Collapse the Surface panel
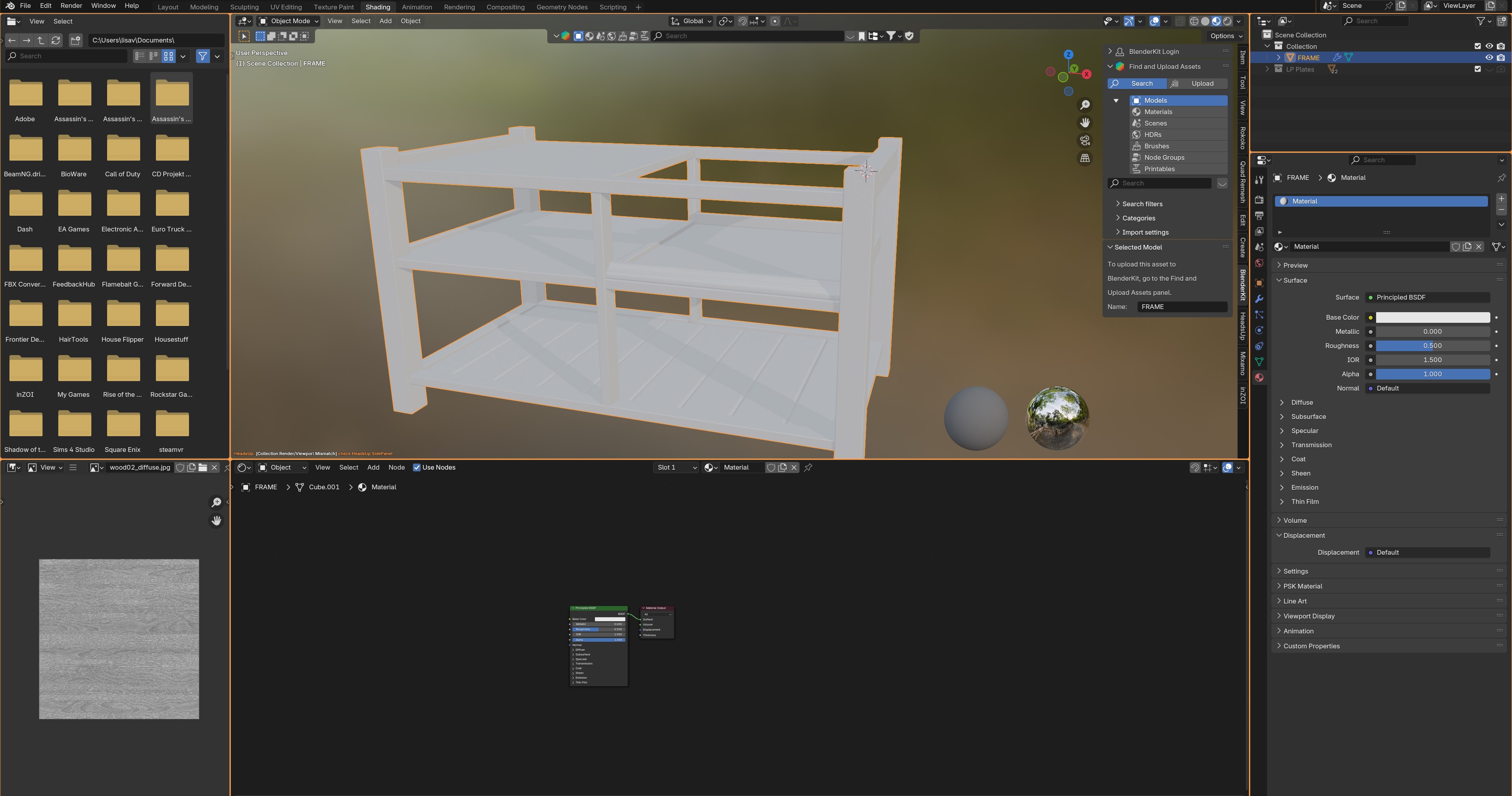 click(x=1295, y=280)
